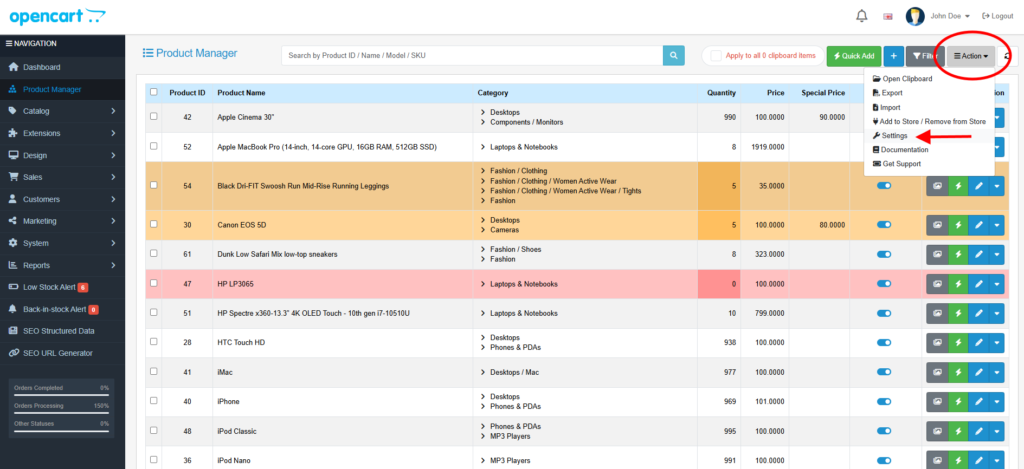Open row action dropdown arrow for Canon EOS 5D
This screenshot has height=469, width=1024.
[x=997, y=225]
